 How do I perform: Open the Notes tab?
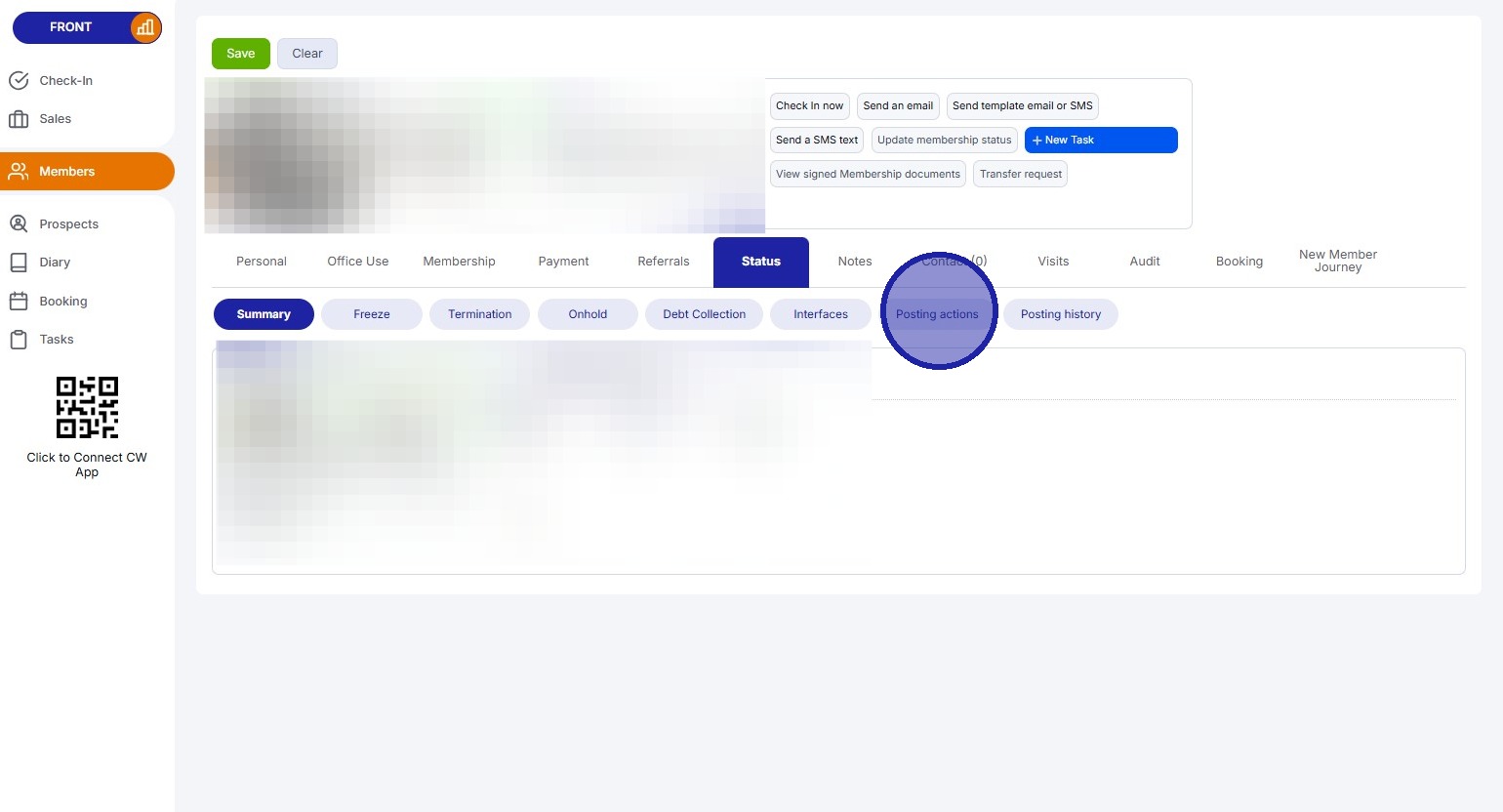click(855, 262)
